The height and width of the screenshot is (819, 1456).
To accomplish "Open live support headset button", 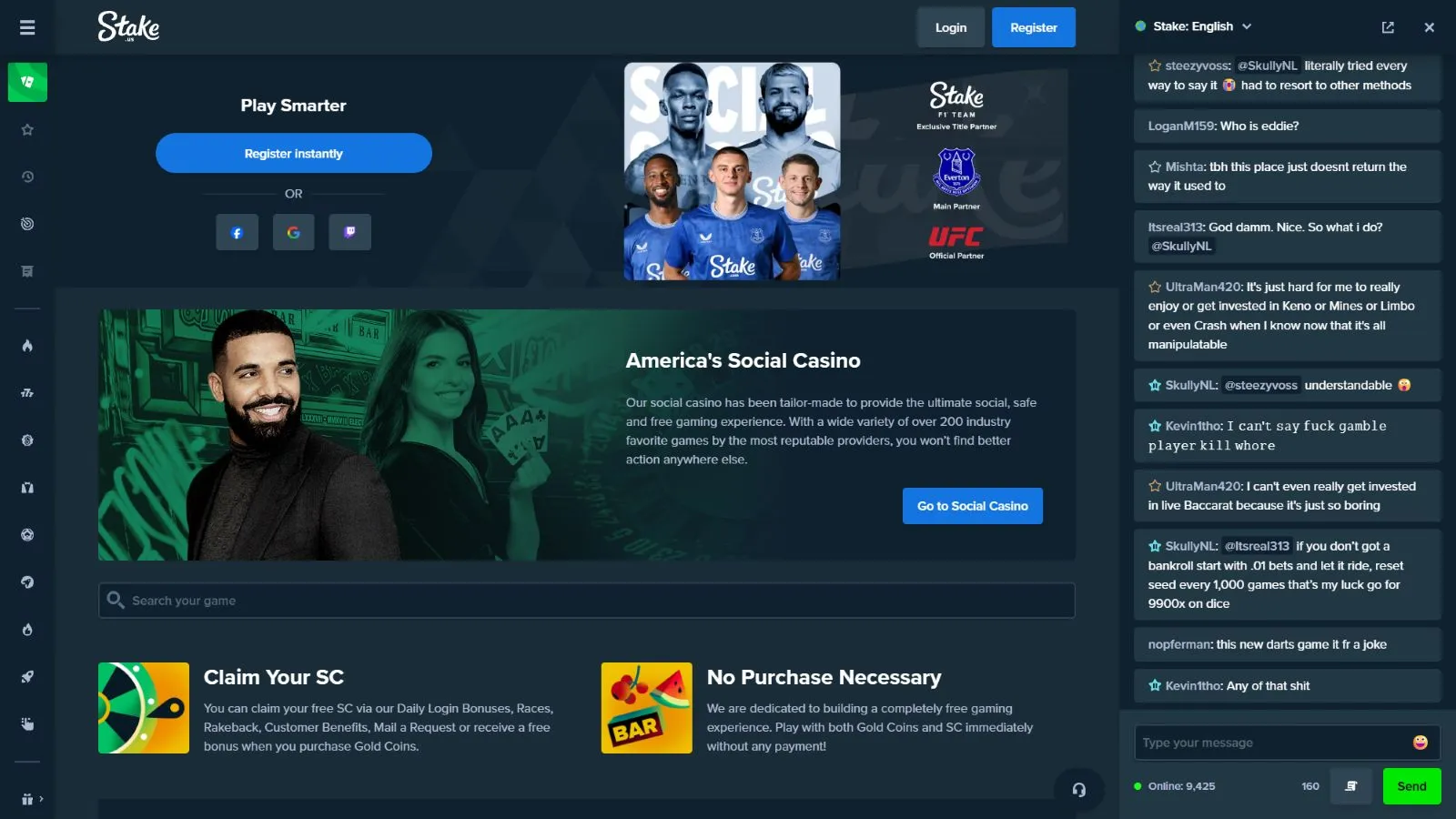I will point(1078,790).
